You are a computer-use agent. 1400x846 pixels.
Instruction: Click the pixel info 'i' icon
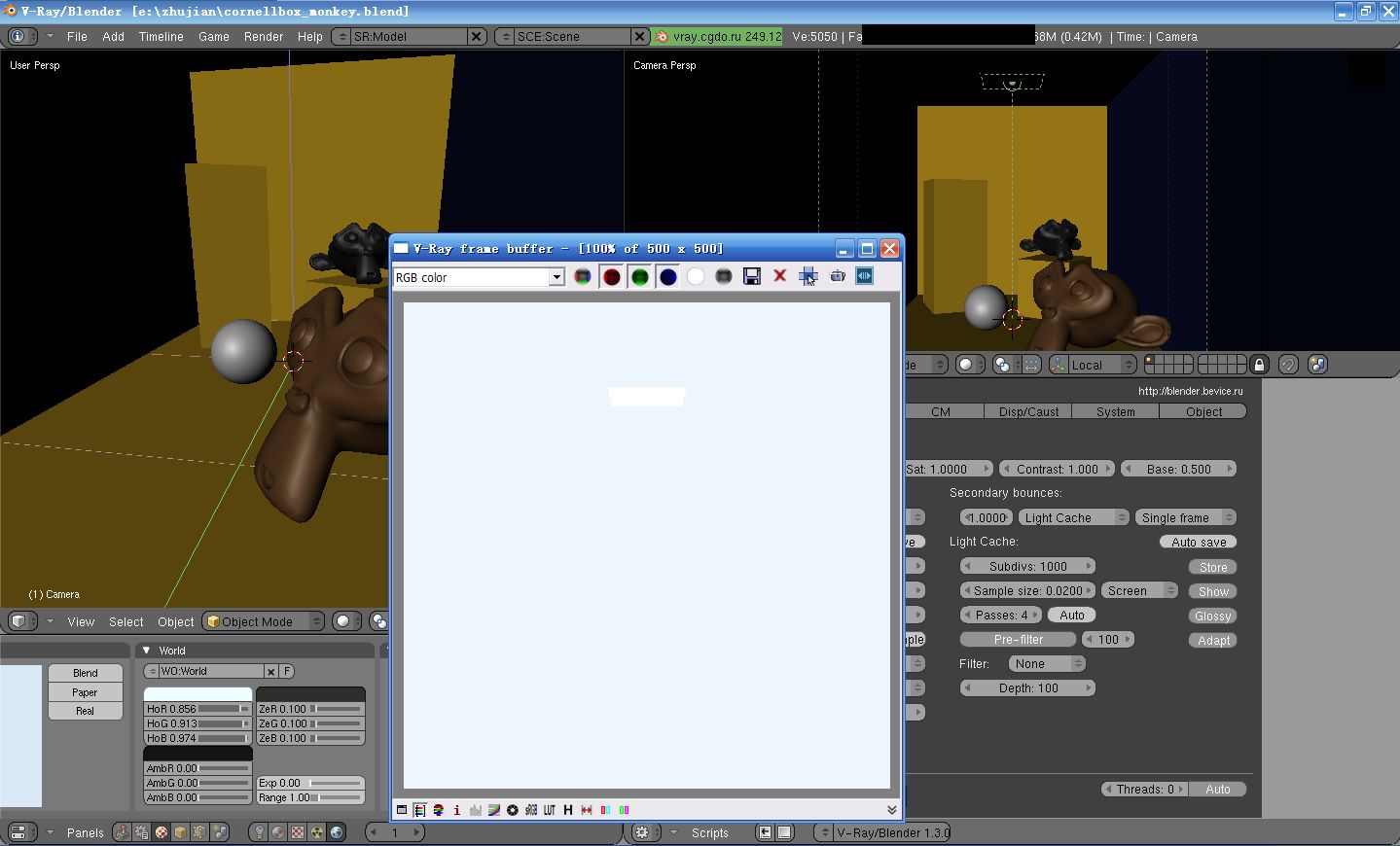click(456, 810)
